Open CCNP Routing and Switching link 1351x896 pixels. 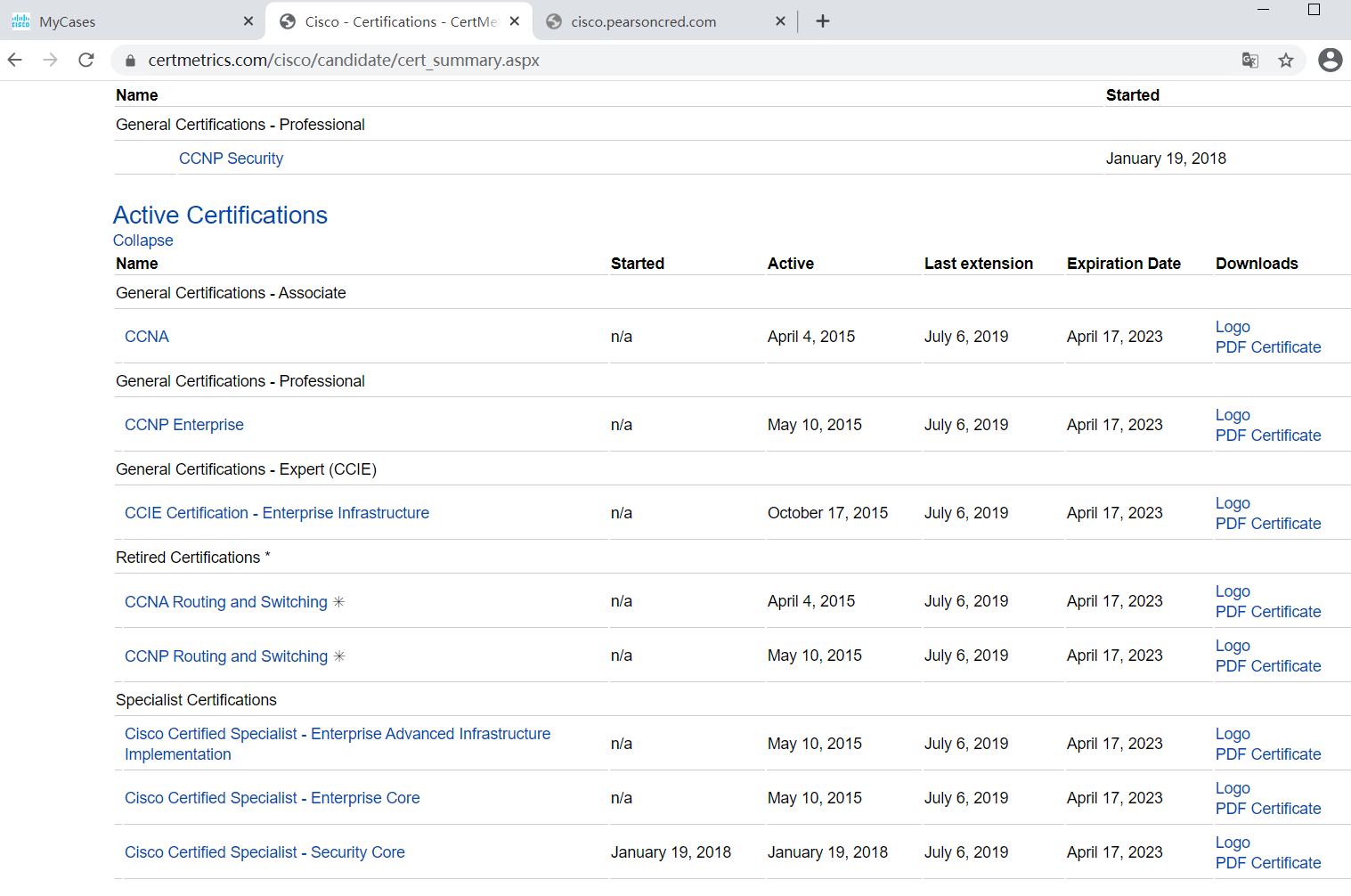[x=226, y=656]
